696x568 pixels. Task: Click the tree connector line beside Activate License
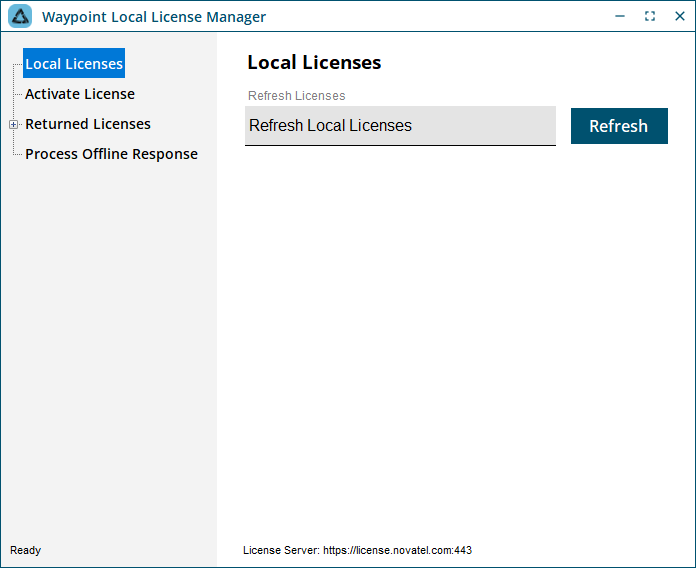[x=18, y=94]
